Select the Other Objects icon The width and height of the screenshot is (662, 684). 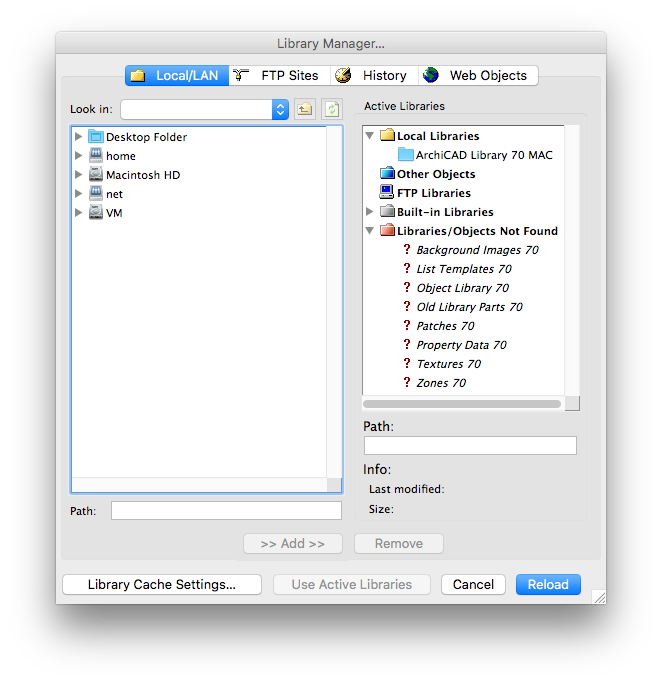(x=387, y=173)
